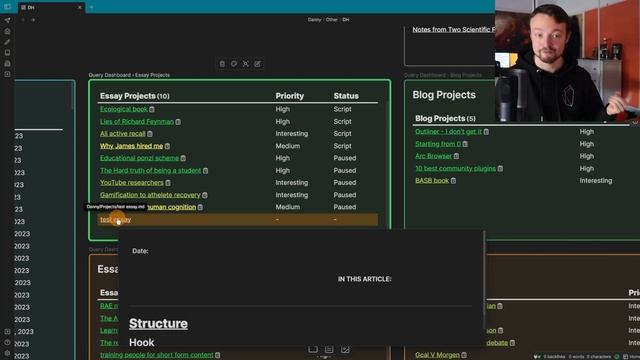Screen dimensions: 640x360
Task: Click the file icon beside All active recall
Action: pos(150,134)
